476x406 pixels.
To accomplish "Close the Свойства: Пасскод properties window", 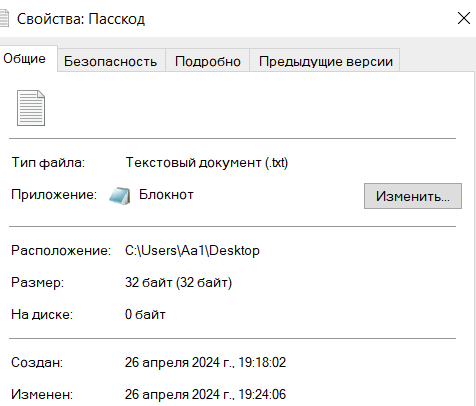I will (464, 18).
